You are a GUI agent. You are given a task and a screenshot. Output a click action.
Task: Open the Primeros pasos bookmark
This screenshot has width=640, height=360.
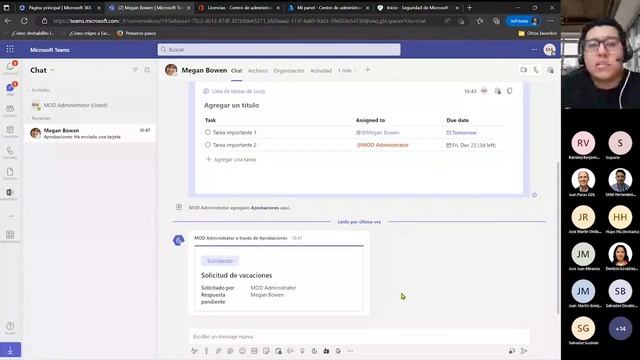(136, 33)
